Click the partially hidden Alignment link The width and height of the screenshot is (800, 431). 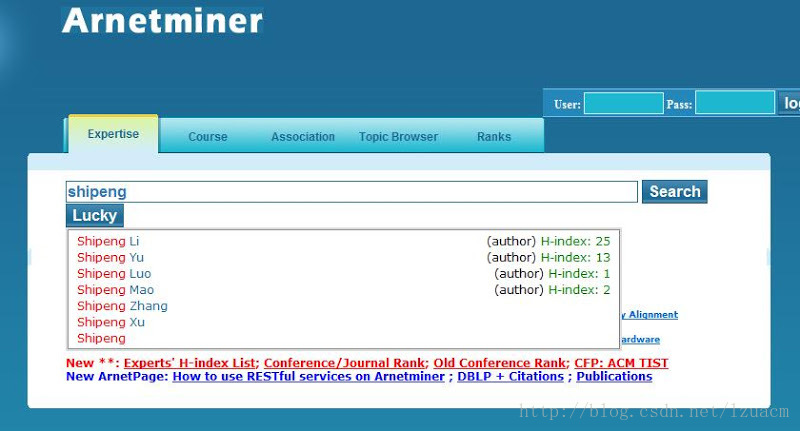coord(649,315)
